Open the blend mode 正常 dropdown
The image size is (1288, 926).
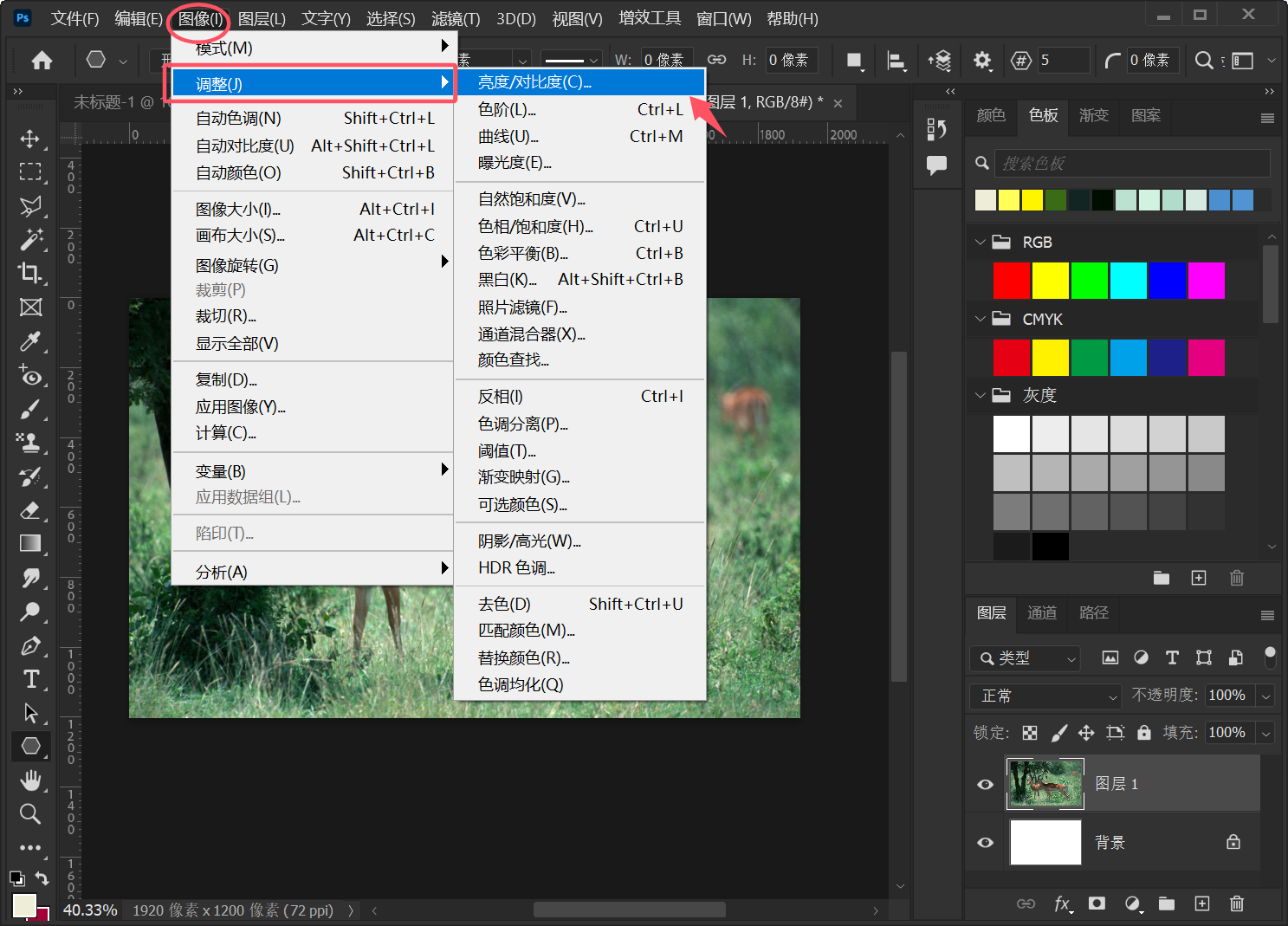(1046, 696)
